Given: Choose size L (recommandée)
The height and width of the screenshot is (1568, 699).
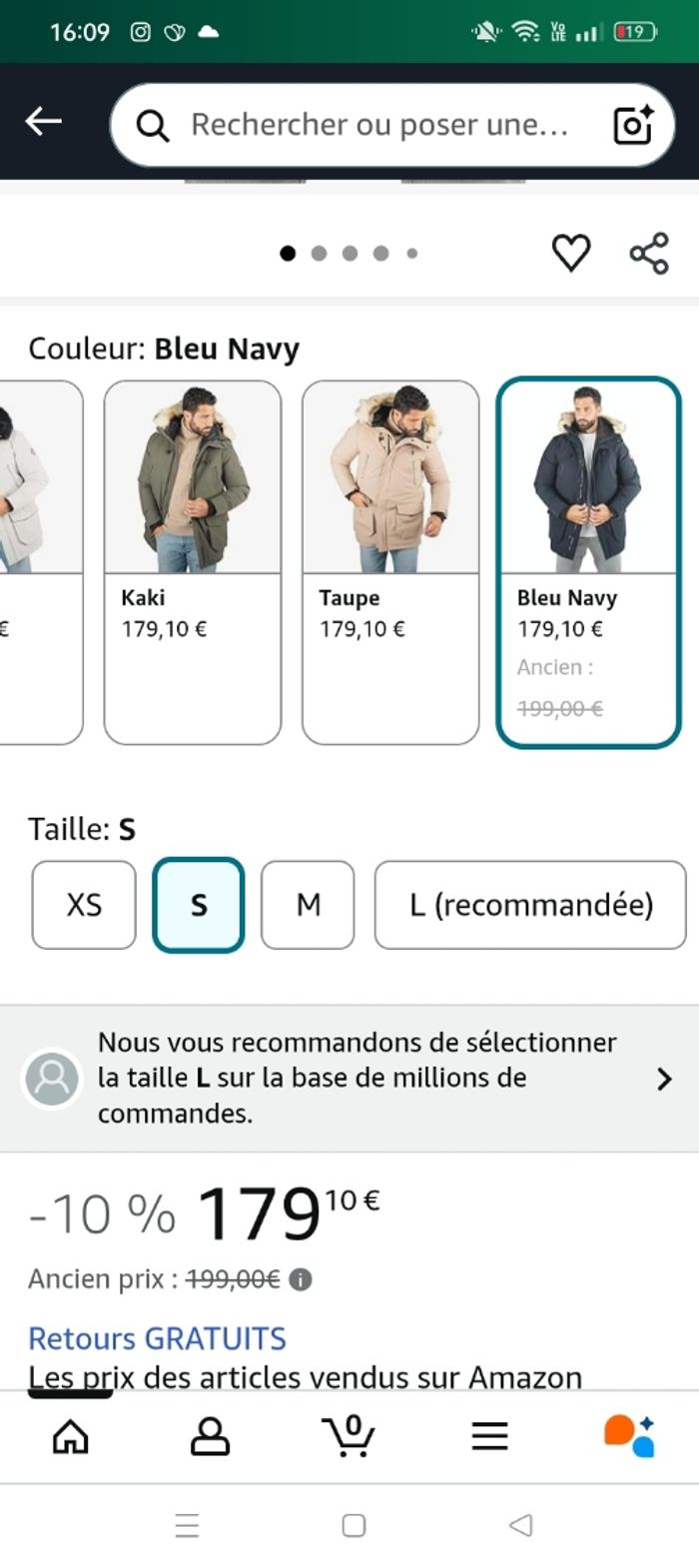Looking at the screenshot, I should click(530, 905).
